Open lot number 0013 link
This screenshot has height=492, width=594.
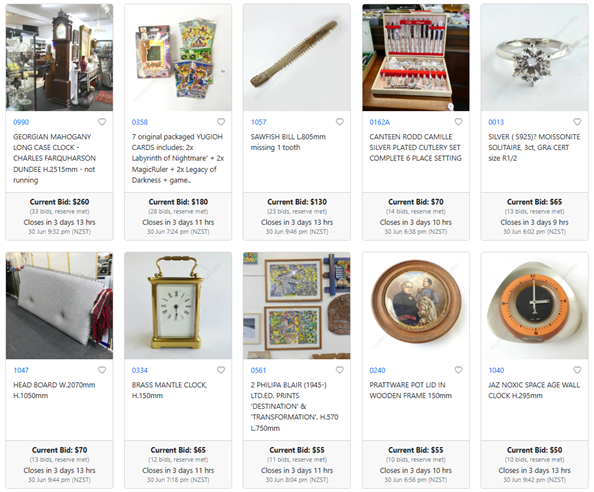click(496, 122)
